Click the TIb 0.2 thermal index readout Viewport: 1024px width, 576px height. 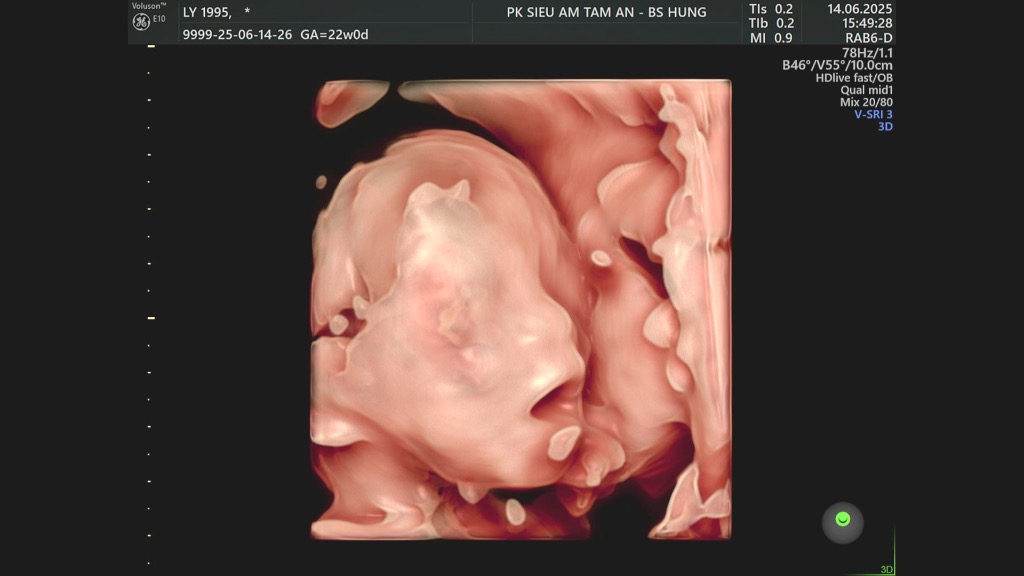[x=771, y=24]
